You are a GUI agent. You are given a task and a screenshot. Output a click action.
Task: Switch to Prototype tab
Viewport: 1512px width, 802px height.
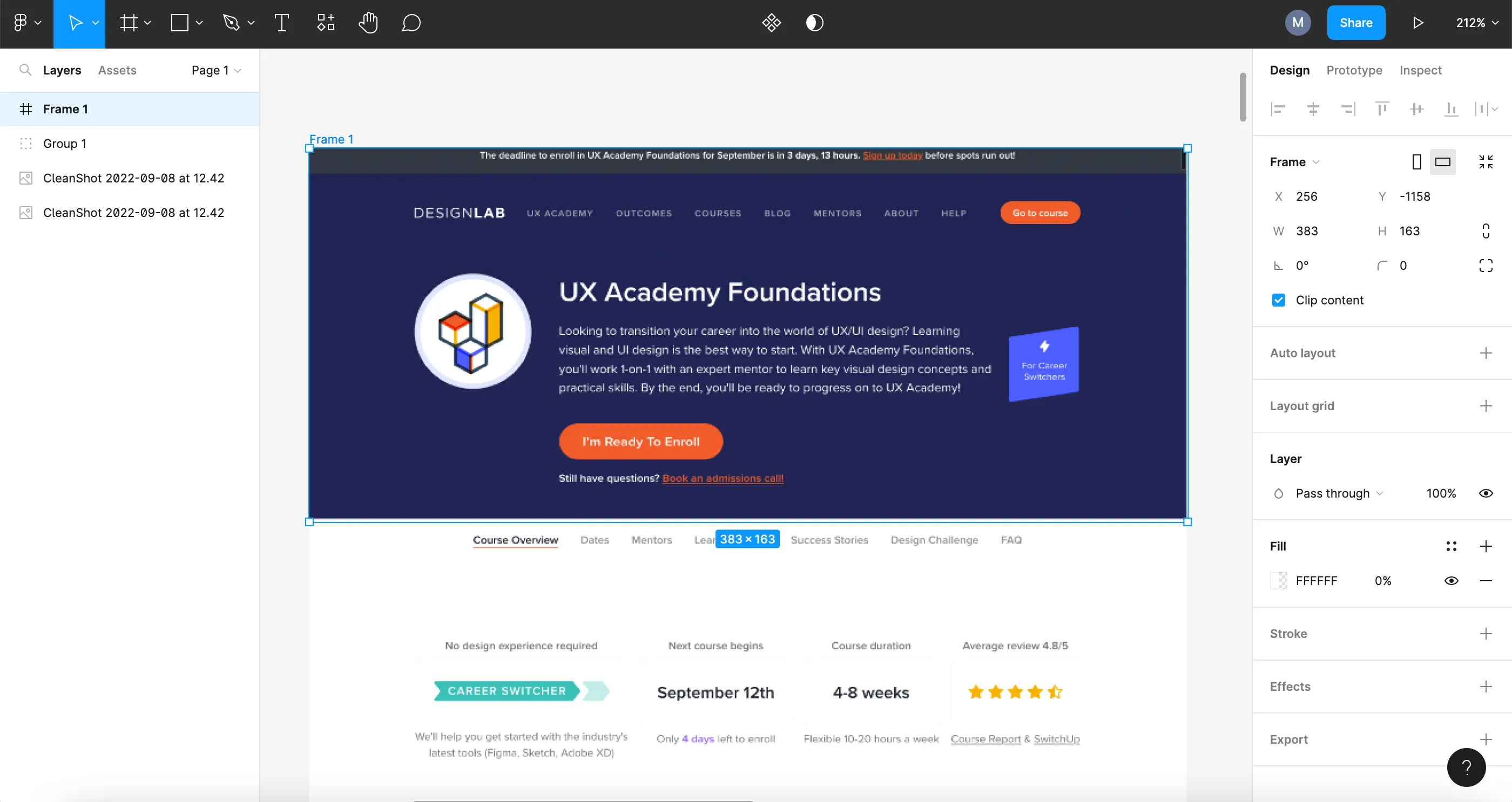(x=1354, y=70)
